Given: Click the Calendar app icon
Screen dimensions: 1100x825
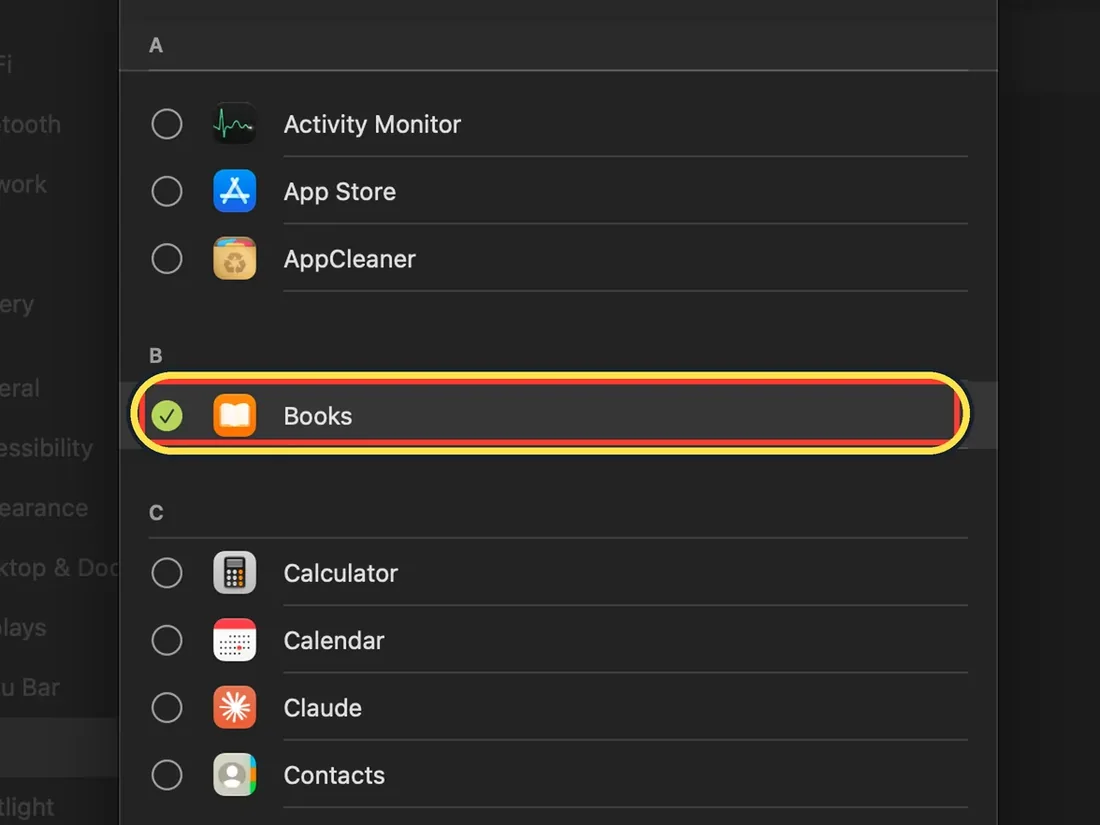Looking at the screenshot, I should (234, 640).
